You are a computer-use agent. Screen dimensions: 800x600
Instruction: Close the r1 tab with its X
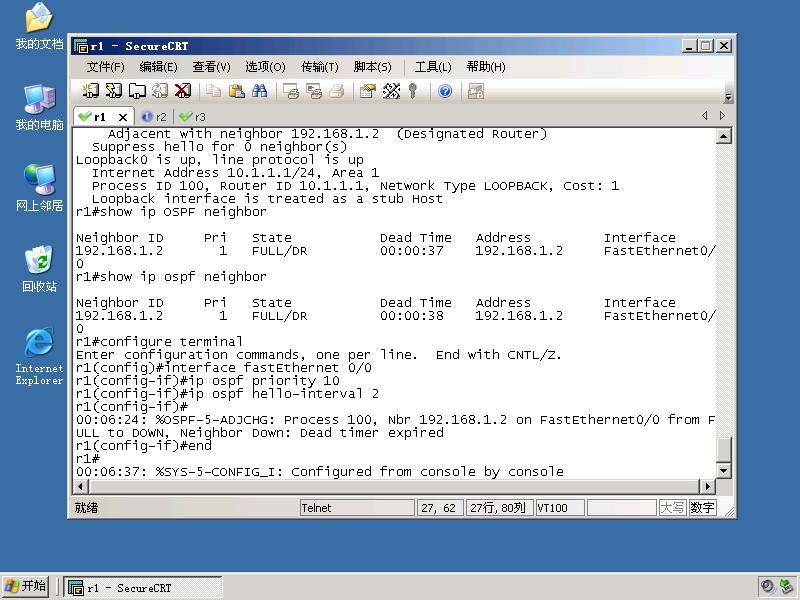(122, 117)
